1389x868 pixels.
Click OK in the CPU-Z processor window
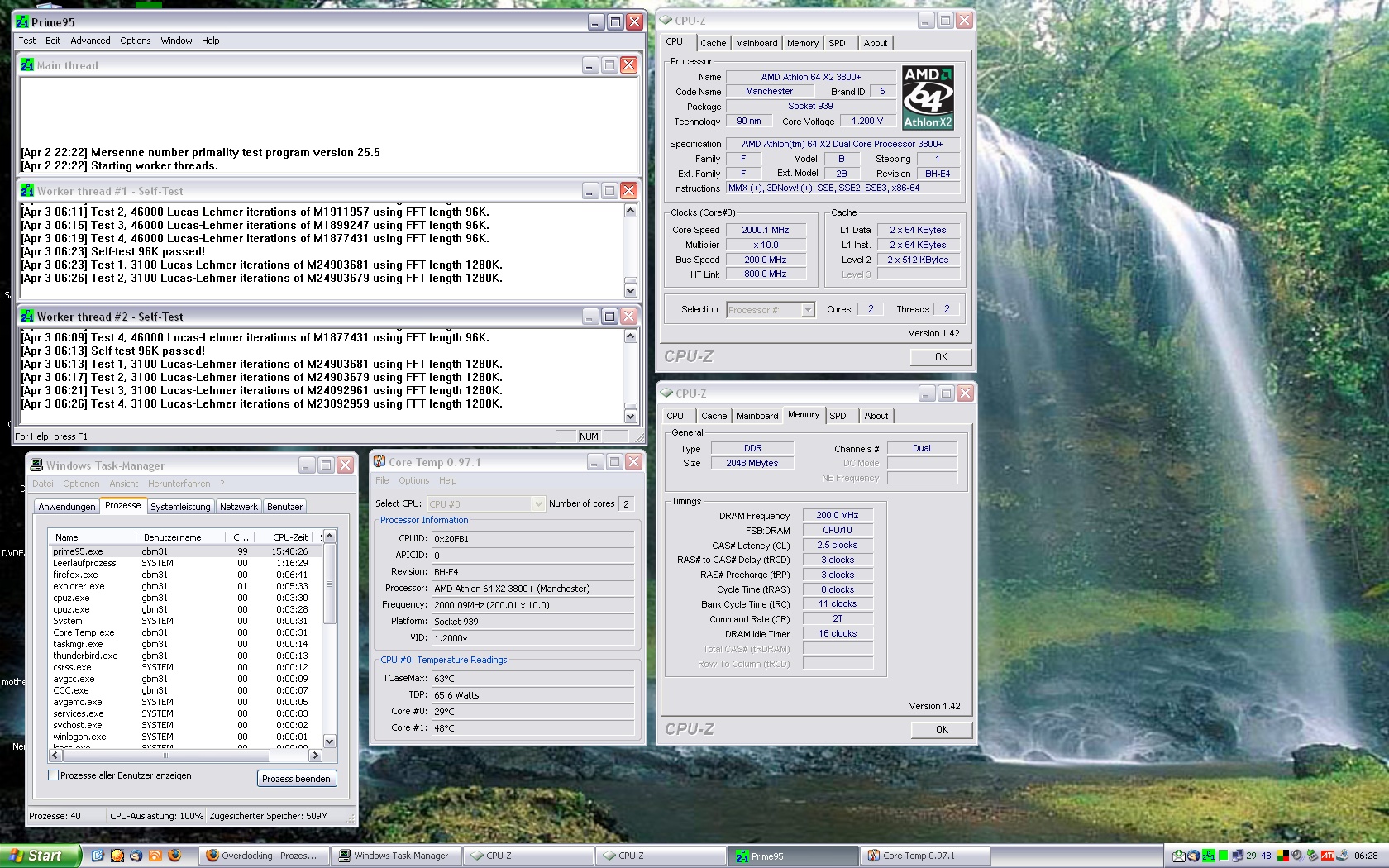tap(941, 357)
